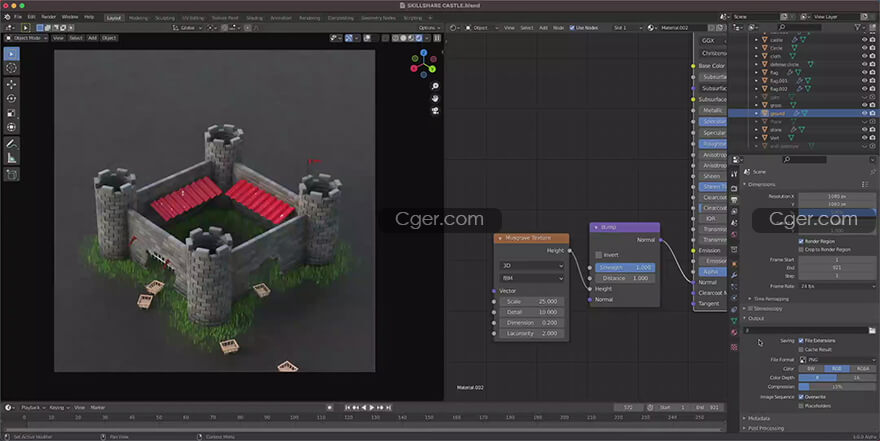880x441 pixels.
Task: Click the viewport zoom magnifier icon
Action: pos(435,86)
